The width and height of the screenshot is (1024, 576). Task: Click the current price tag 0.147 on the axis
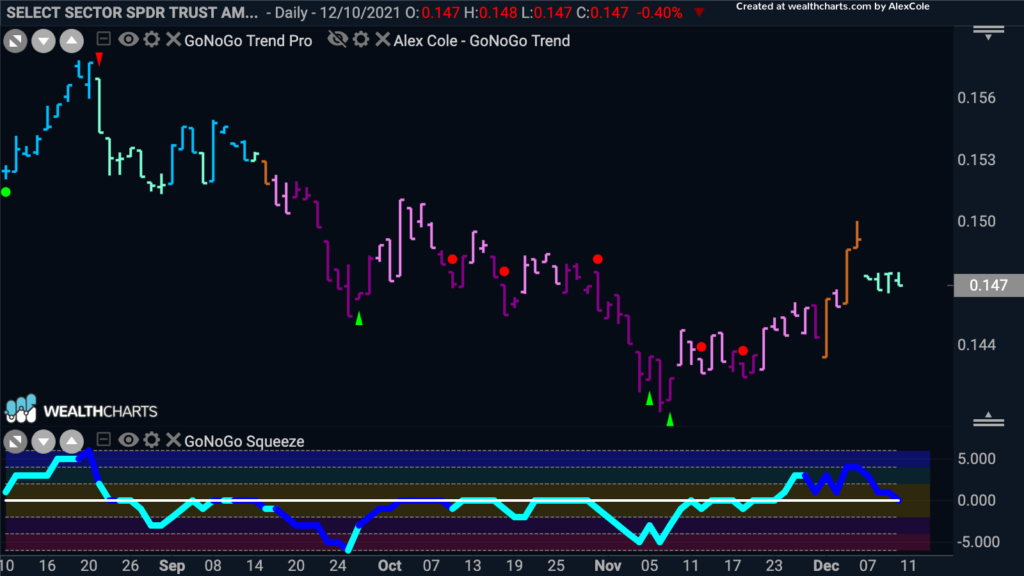tap(989, 285)
